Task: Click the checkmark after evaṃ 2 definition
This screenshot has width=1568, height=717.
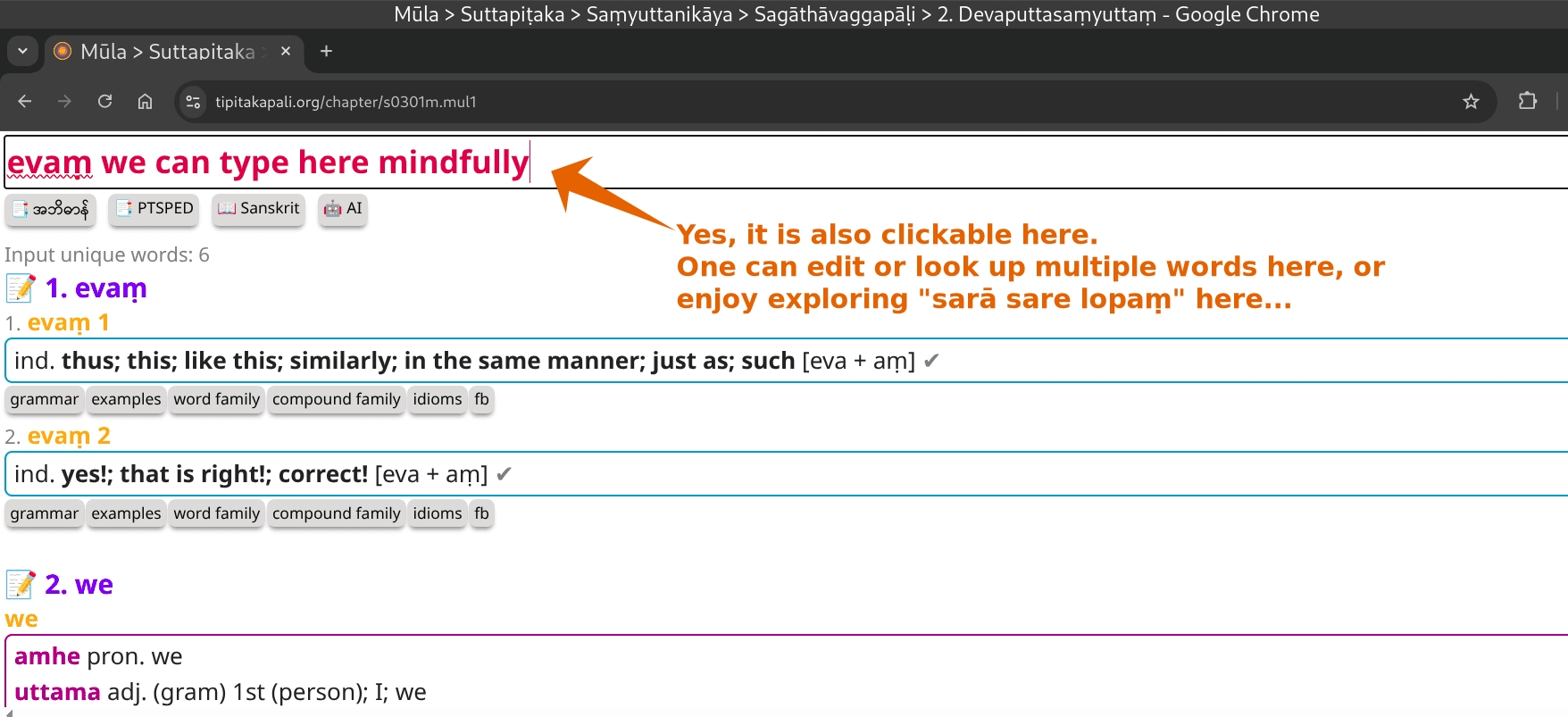Action: pyautogui.click(x=504, y=474)
